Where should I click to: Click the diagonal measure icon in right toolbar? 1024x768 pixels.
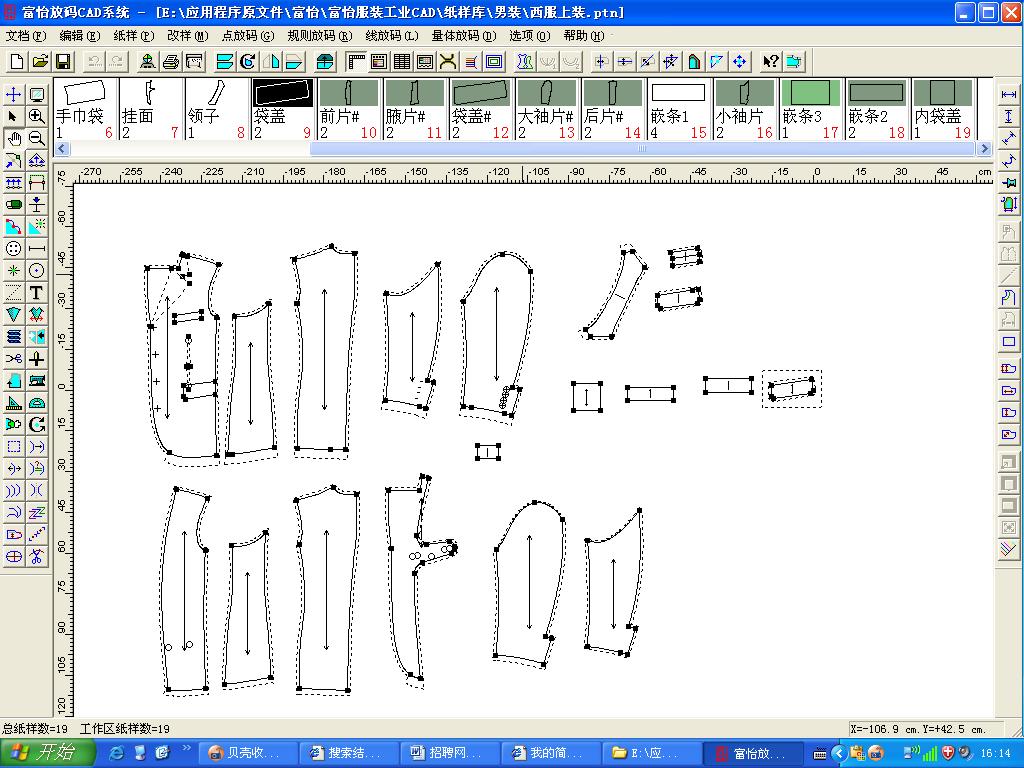coord(1009,138)
